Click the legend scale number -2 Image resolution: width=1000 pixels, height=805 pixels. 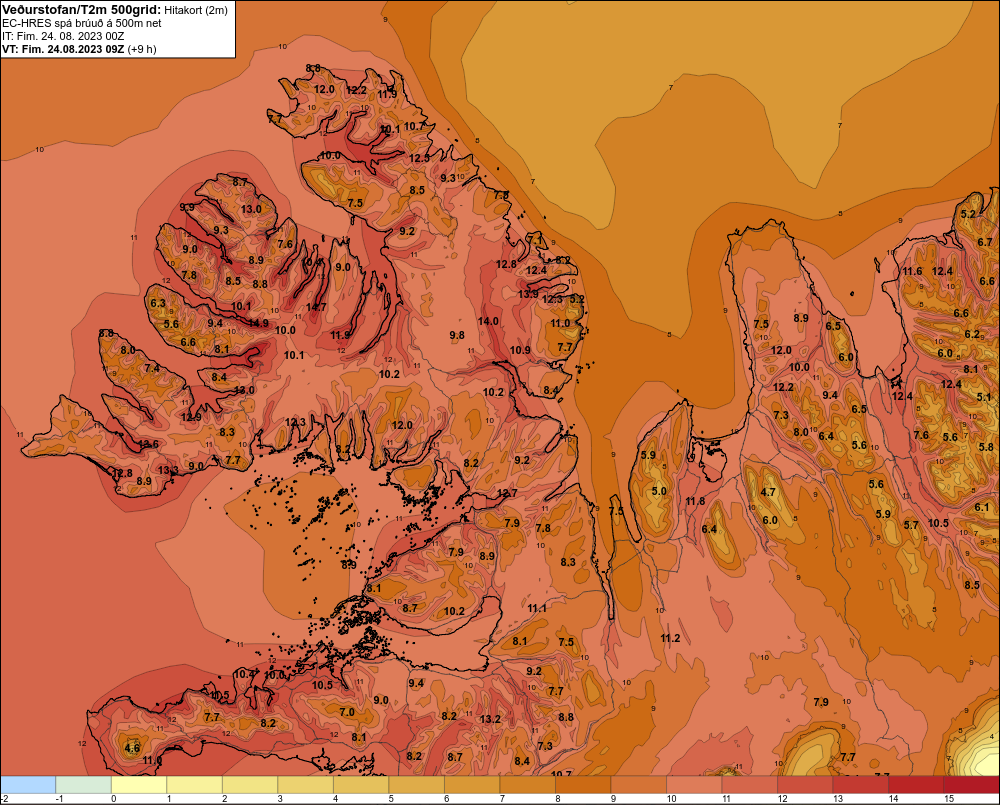[x=5, y=799]
